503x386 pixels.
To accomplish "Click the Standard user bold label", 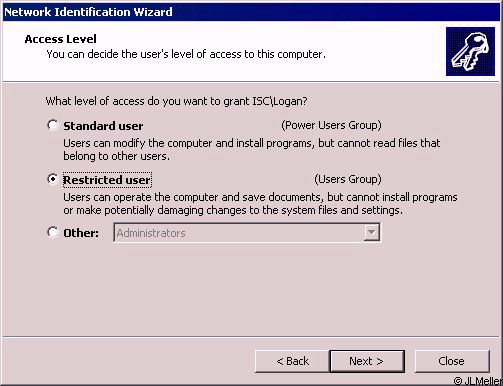I will coord(103,126).
